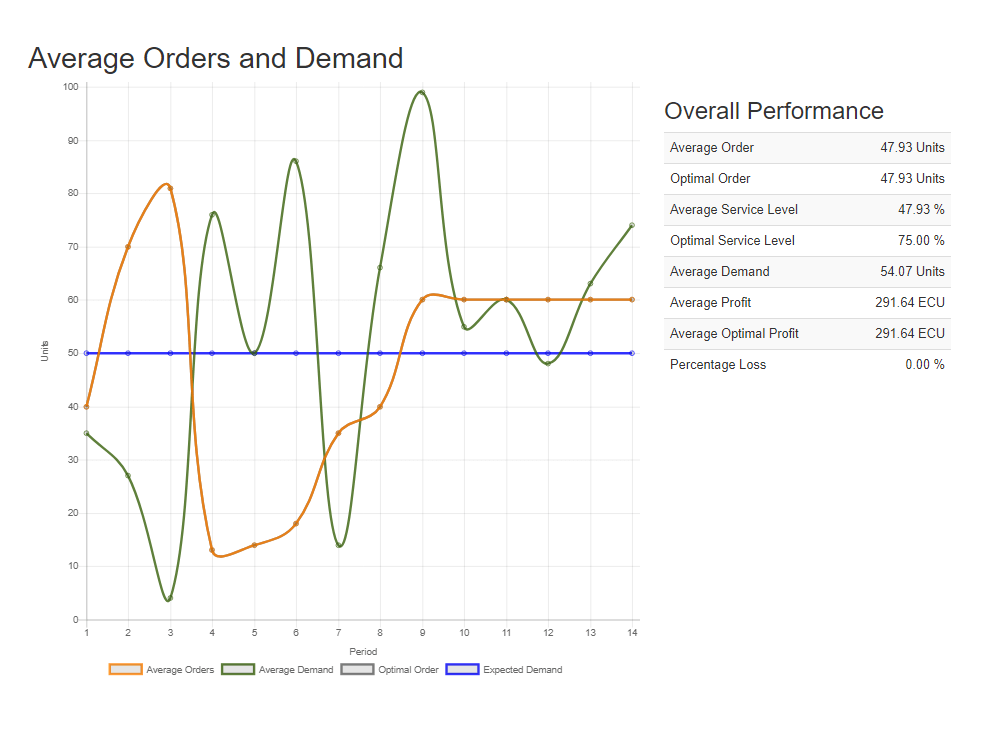
Task: Click the '47.93 %' service level value
Action: (x=921, y=209)
